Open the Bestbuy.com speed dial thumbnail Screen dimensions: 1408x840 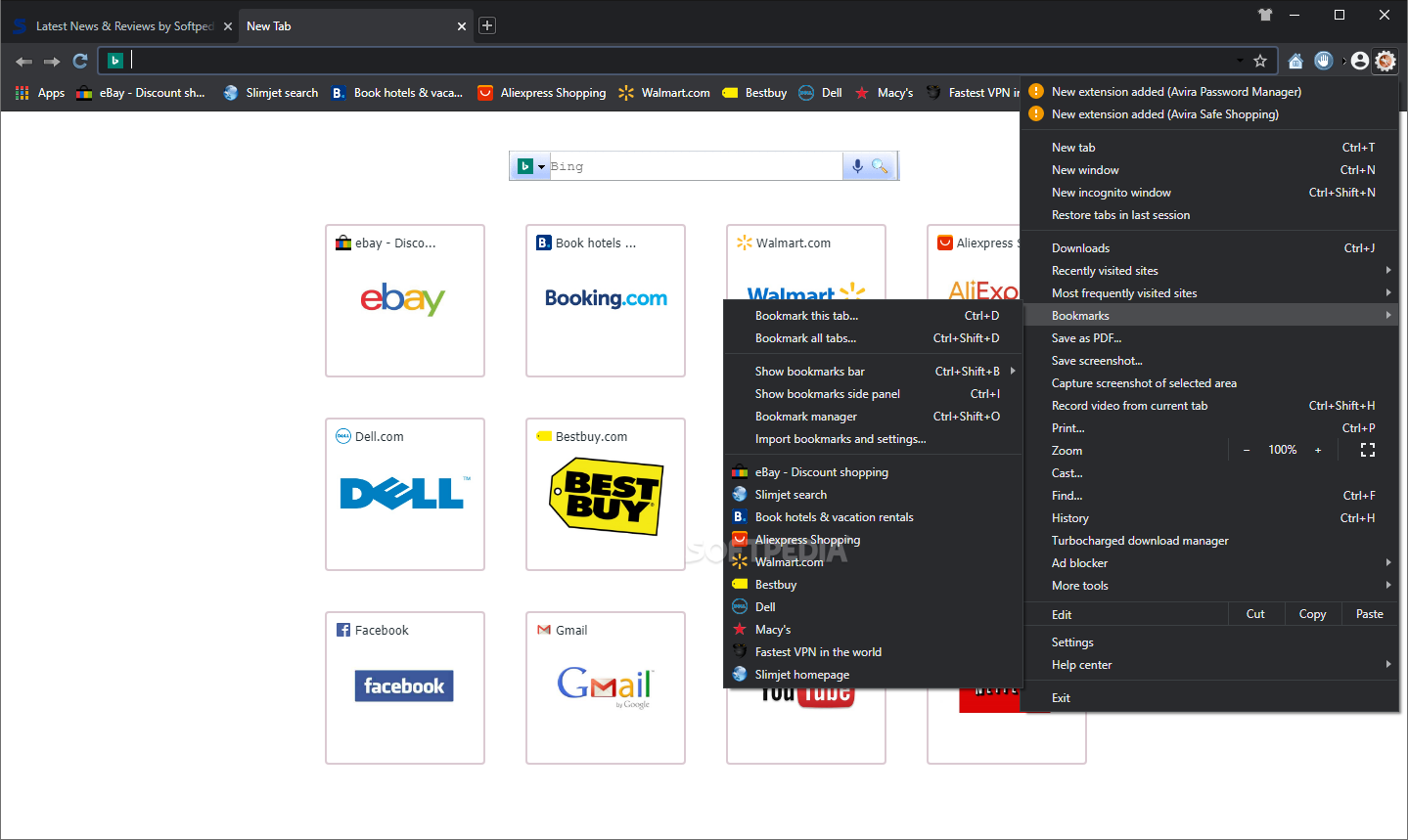pyautogui.click(x=606, y=494)
